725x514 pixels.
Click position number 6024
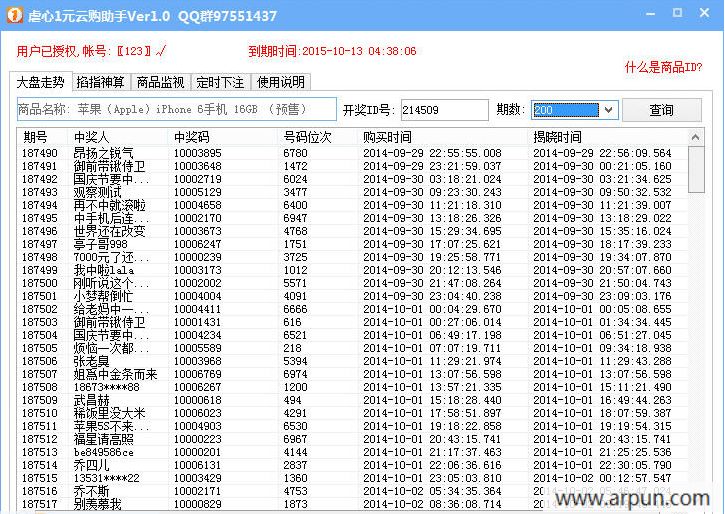295,179
